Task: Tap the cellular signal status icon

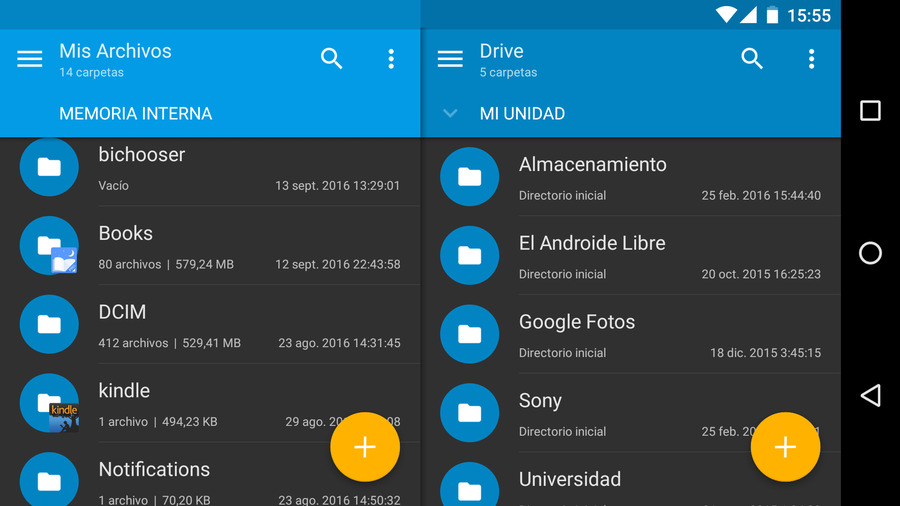Action: click(748, 15)
